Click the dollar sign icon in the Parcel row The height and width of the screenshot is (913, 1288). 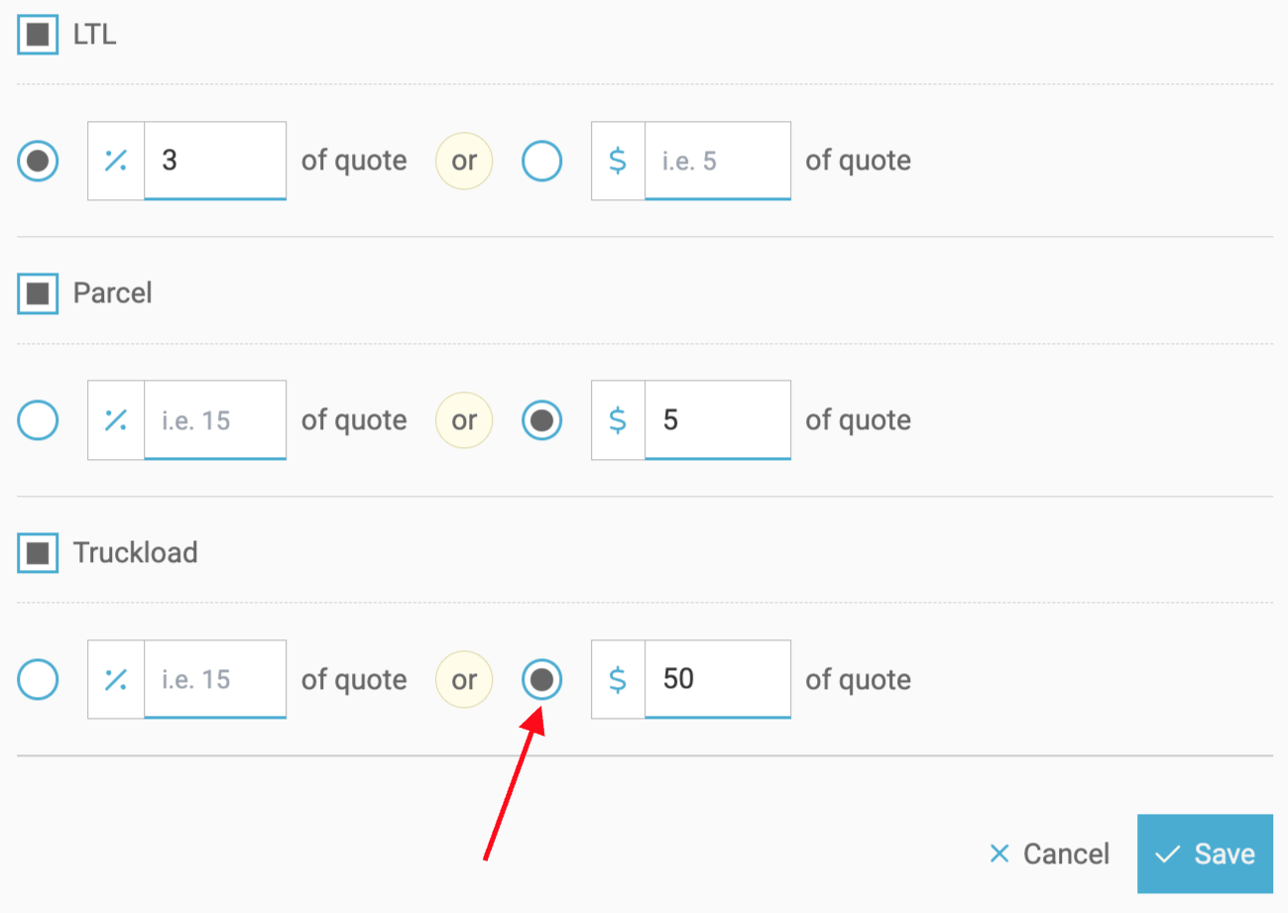click(618, 420)
